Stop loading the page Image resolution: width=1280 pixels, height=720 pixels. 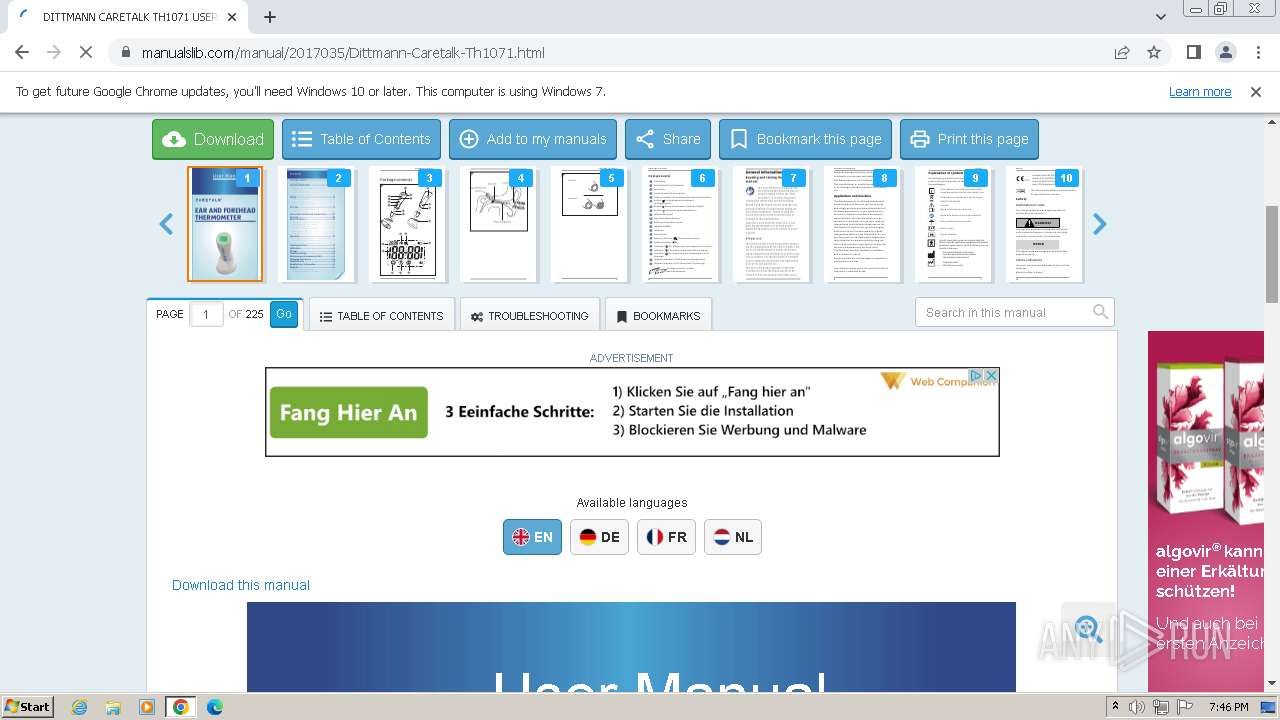coord(86,52)
